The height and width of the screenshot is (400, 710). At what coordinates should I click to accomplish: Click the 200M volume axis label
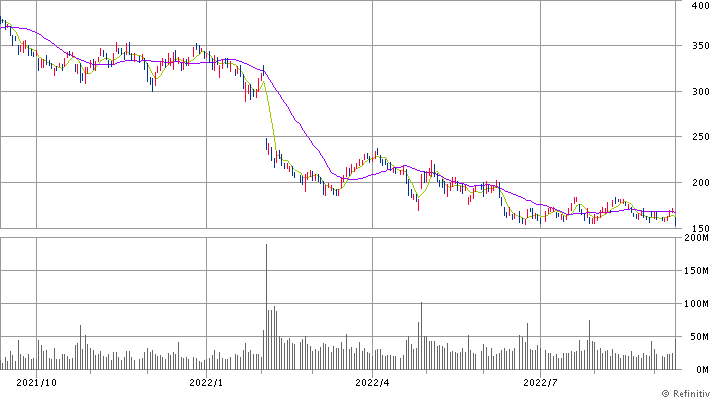tap(694, 238)
